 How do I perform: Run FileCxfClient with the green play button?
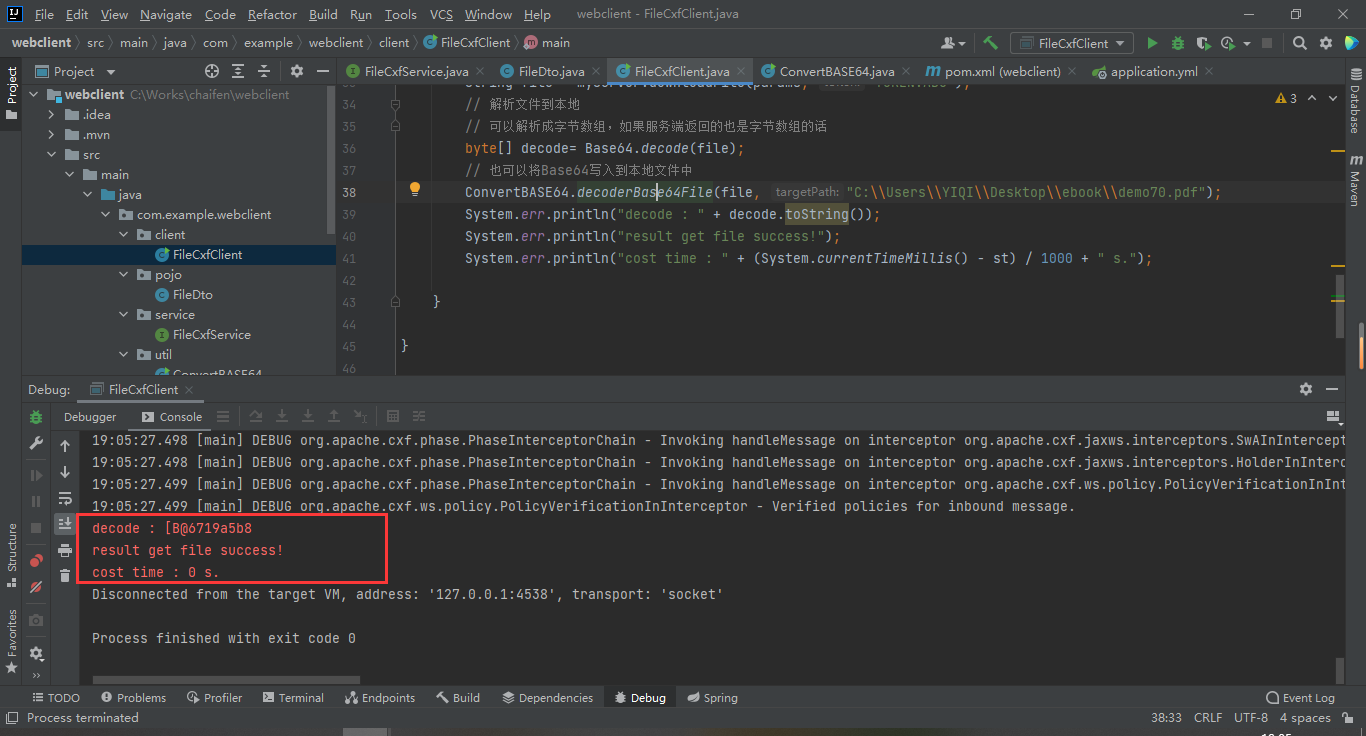pos(1152,43)
